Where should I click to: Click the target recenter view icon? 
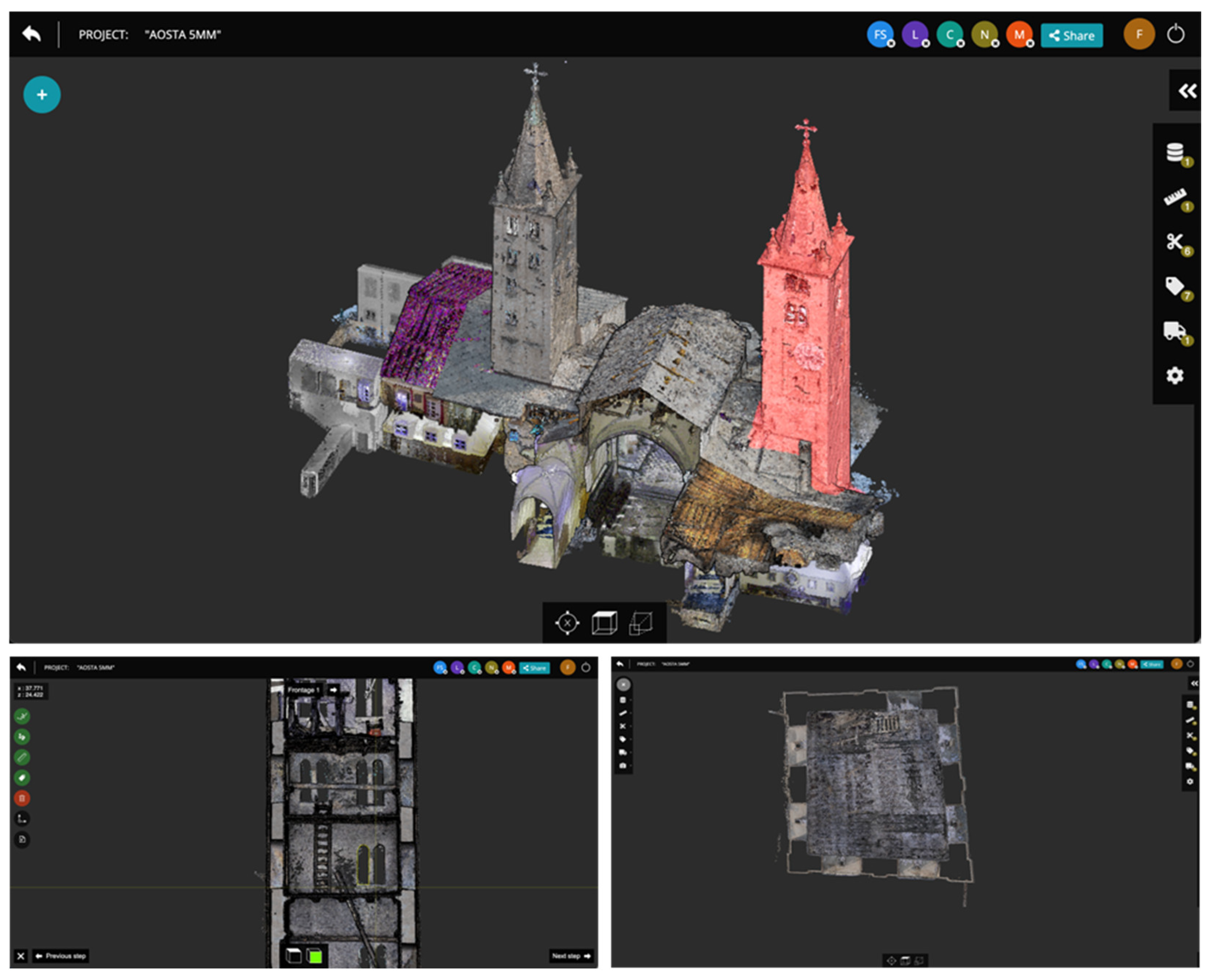pos(567,623)
